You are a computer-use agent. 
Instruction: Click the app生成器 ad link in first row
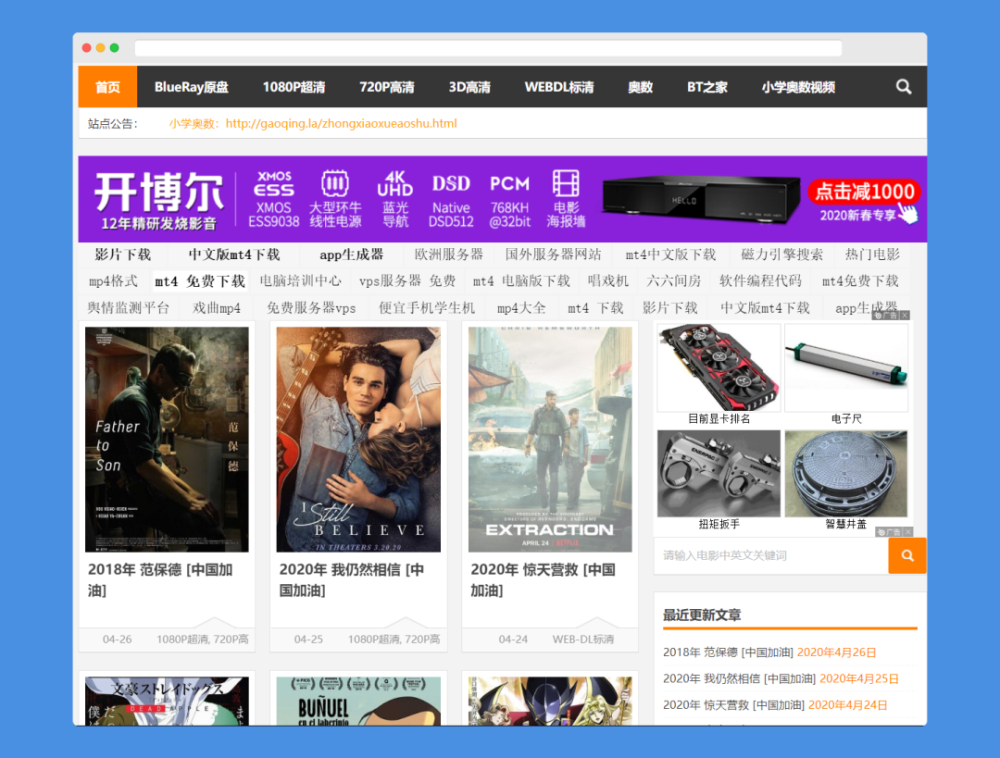click(x=351, y=254)
